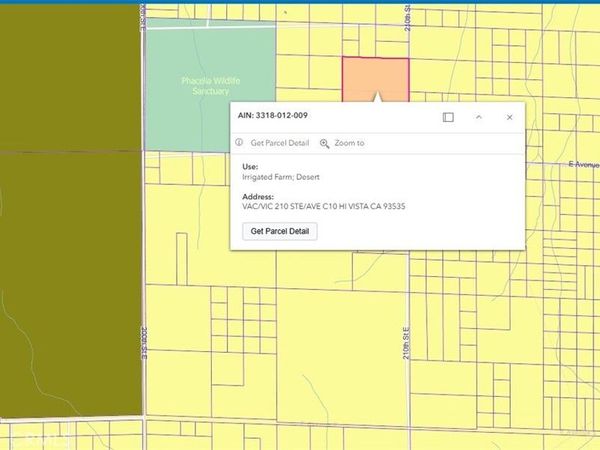Image resolution: width=600 pixels, height=450 pixels.
Task: Click the magnifier Zoom to icon
Action: pos(325,143)
